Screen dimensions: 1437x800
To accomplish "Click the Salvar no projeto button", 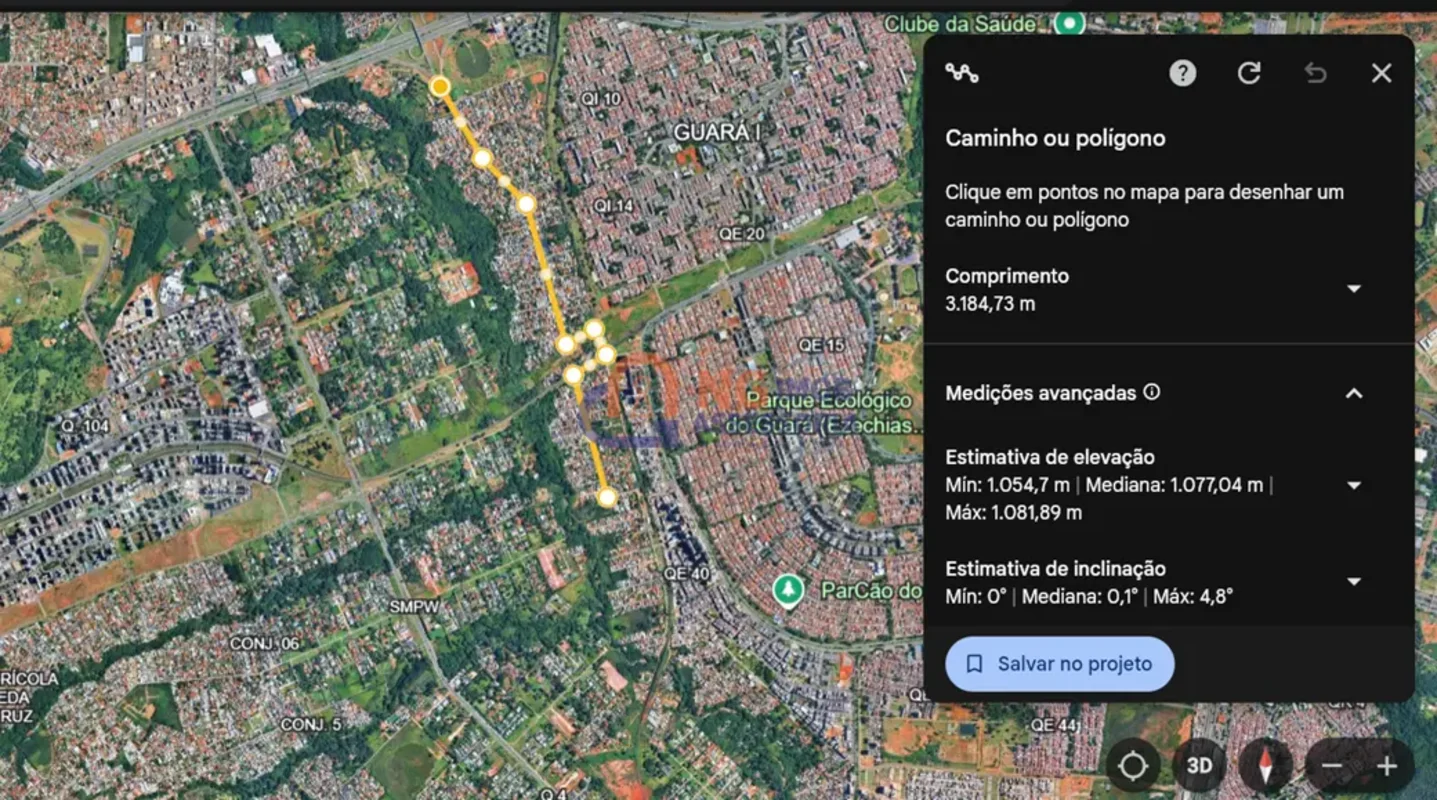I will pyautogui.click(x=1059, y=664).
